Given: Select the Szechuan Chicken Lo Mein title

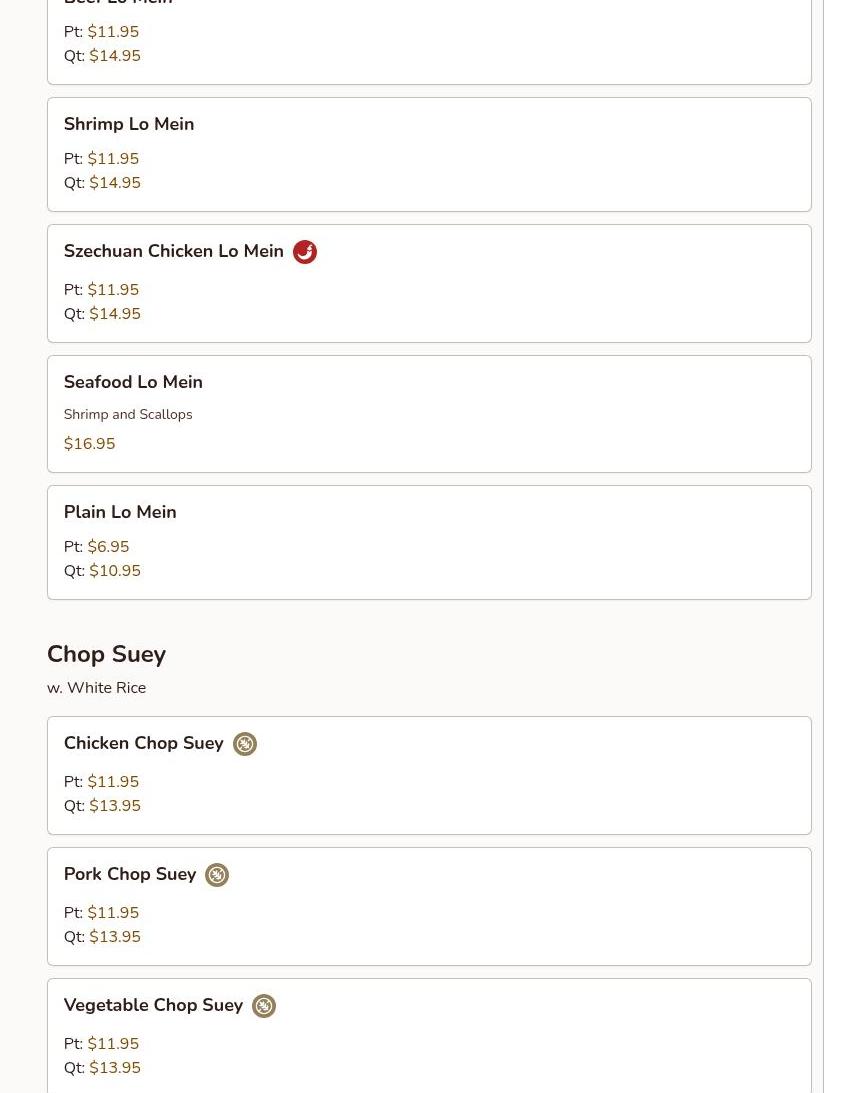Looking at the screenshot, I should click(x=174, y=251).
